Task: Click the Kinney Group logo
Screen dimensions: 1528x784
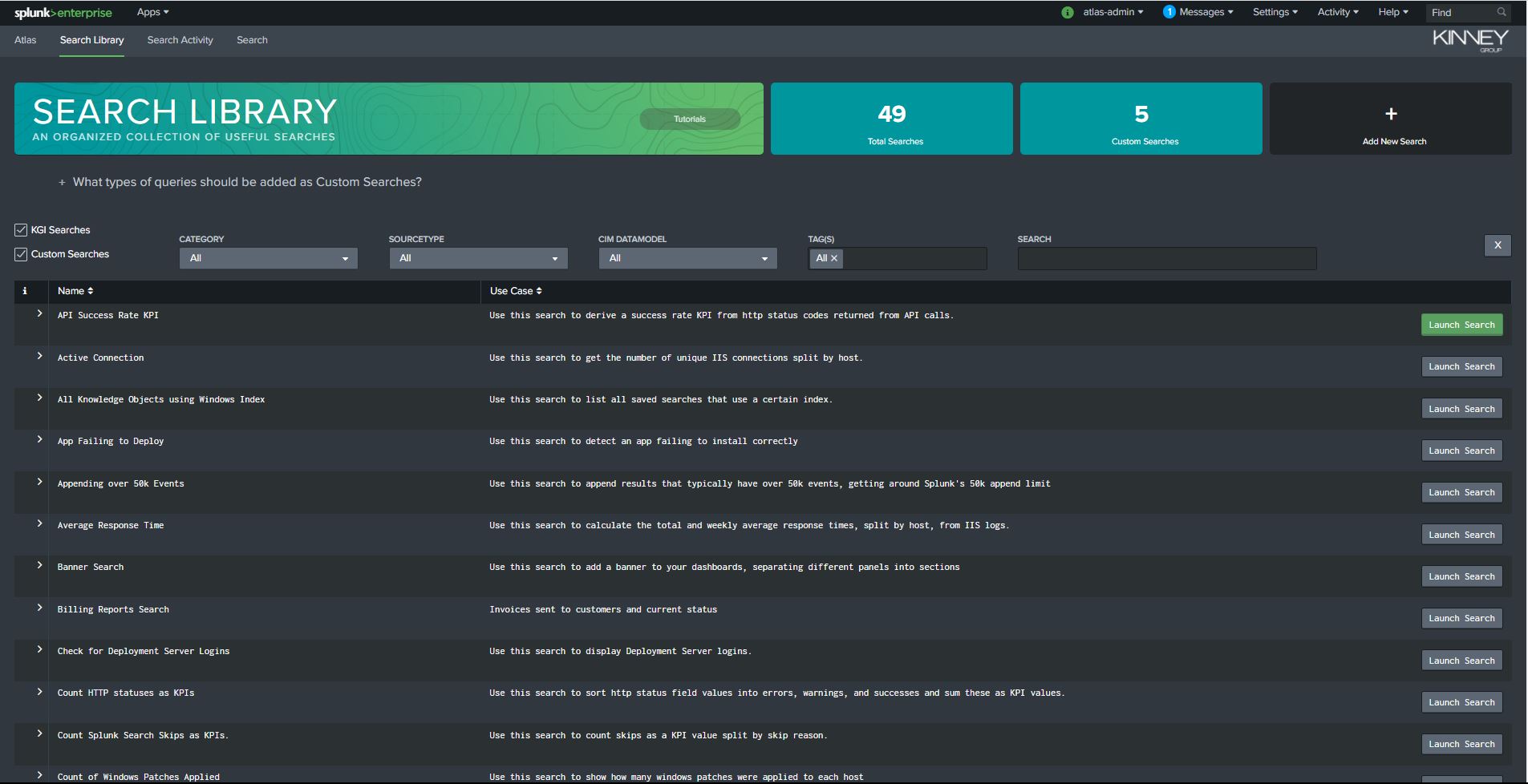Action: pyautogui.click(x=1469, y=39)
